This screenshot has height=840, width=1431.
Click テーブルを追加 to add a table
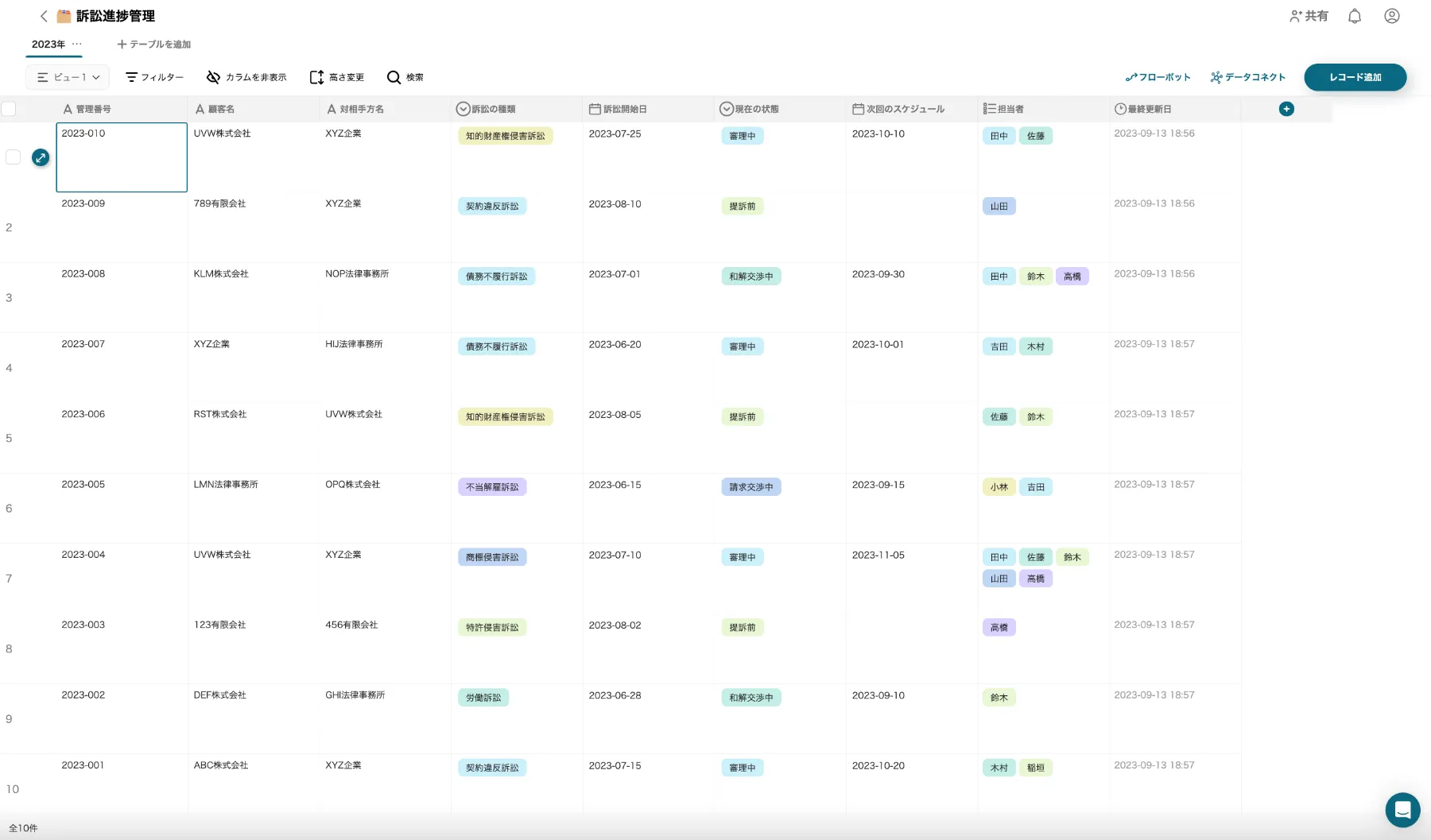tap(154, 45)
